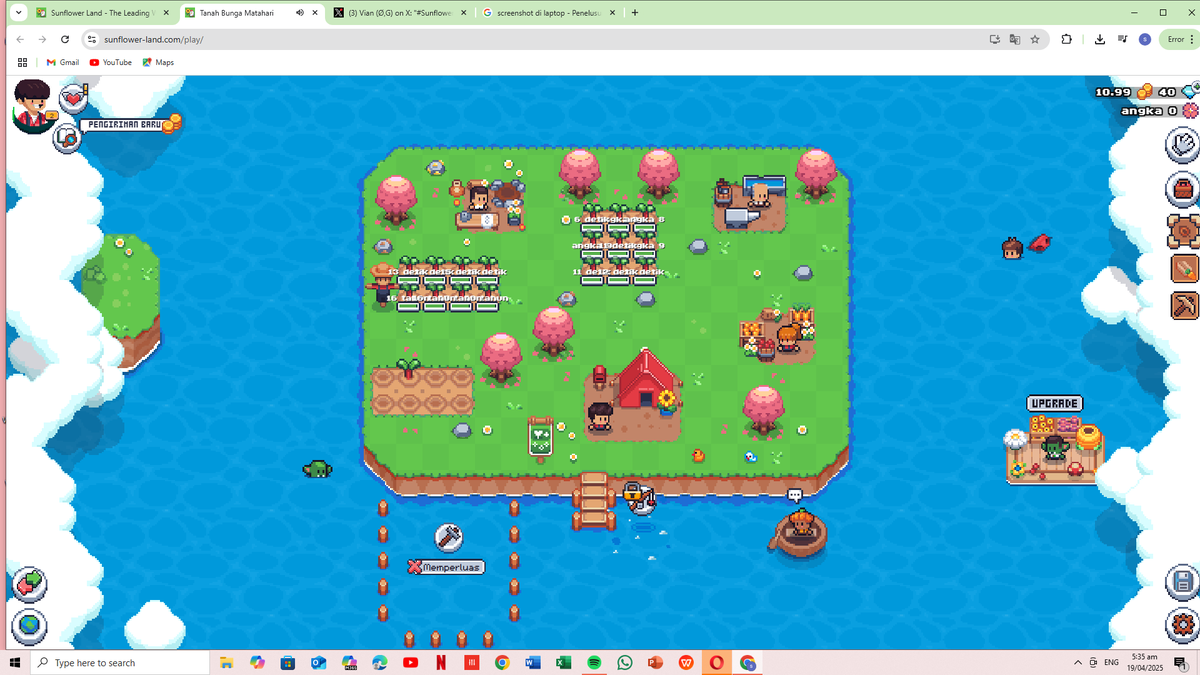The width and height of the screenshot is (1200, 675).
Task: Mute the Tanah Bunga Matahari tab audio
Action: coord(300,13)
